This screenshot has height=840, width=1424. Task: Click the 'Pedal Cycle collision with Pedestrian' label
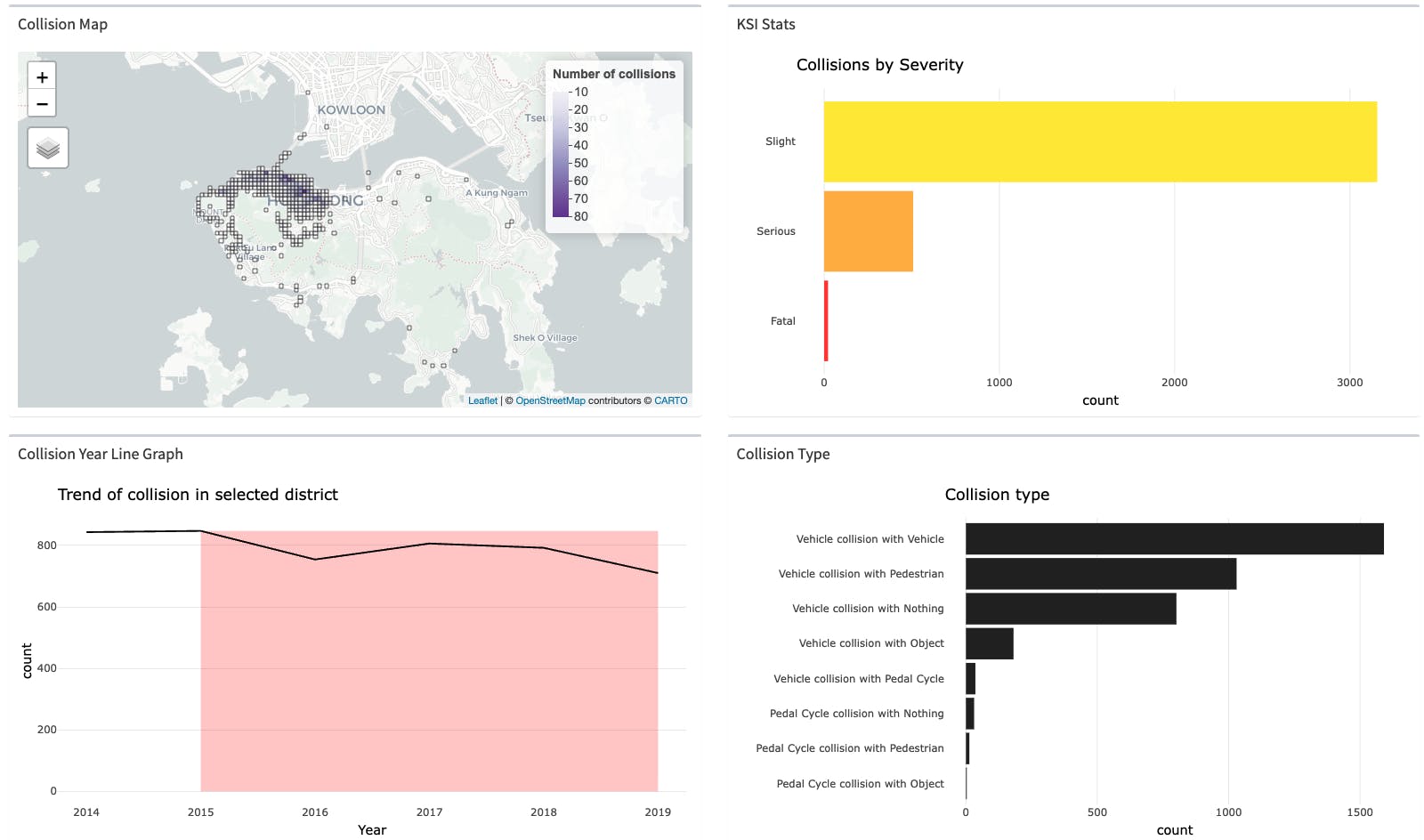coord(850,748)
